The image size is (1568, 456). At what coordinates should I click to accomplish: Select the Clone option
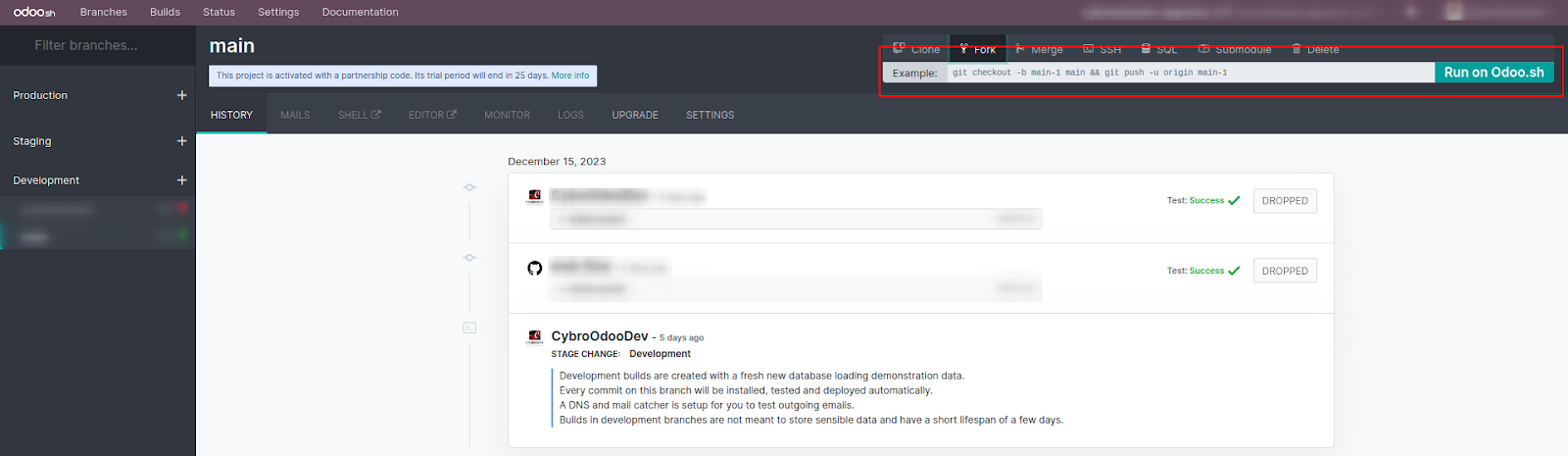point(916,49)
